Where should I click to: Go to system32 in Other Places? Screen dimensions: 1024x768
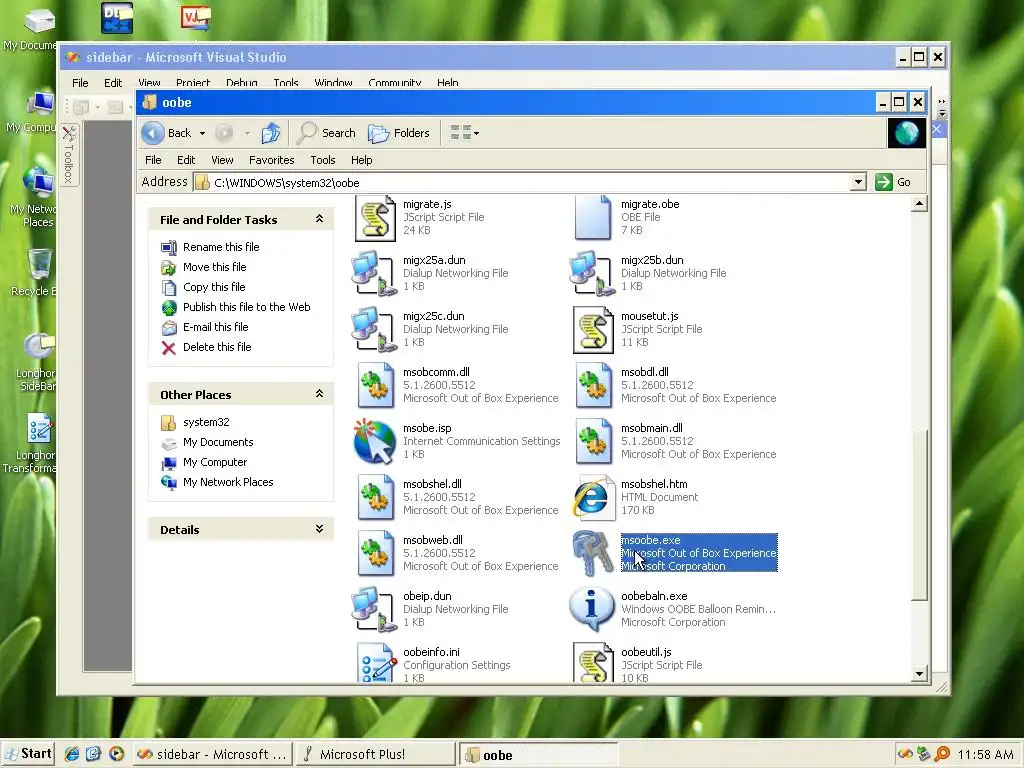(x=206, y=423)
